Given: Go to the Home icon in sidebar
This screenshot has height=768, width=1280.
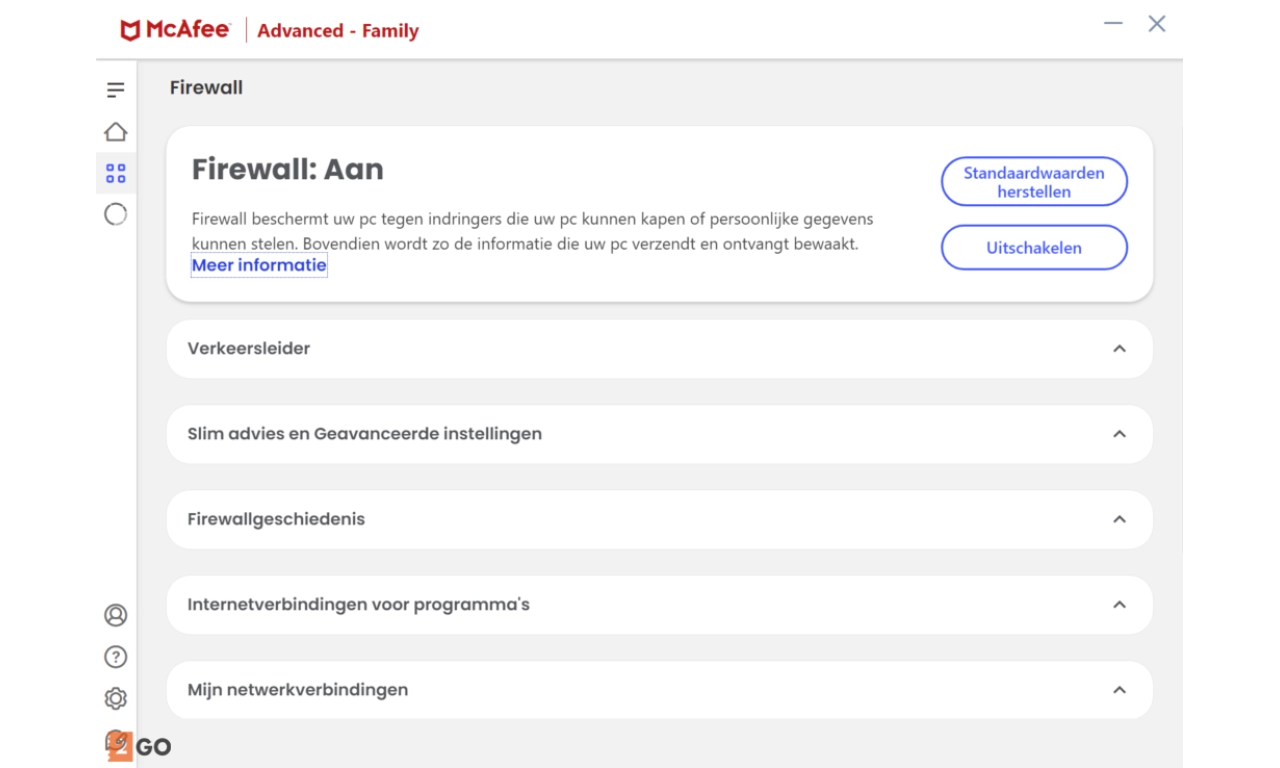Looking at the screenshot, I should tap(116, 132).
